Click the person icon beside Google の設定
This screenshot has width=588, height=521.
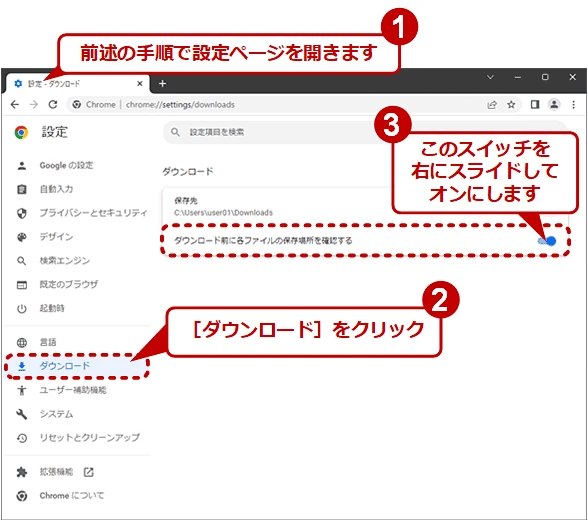22,165
